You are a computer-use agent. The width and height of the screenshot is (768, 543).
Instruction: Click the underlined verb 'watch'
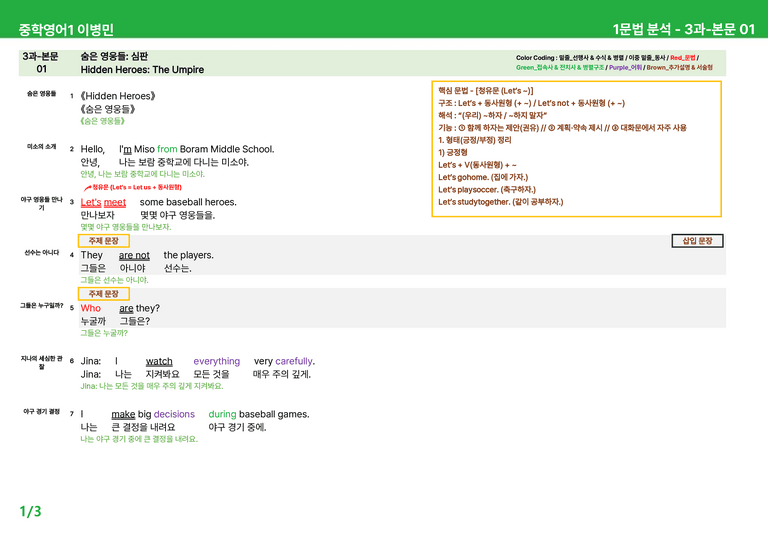pos(159,361)
